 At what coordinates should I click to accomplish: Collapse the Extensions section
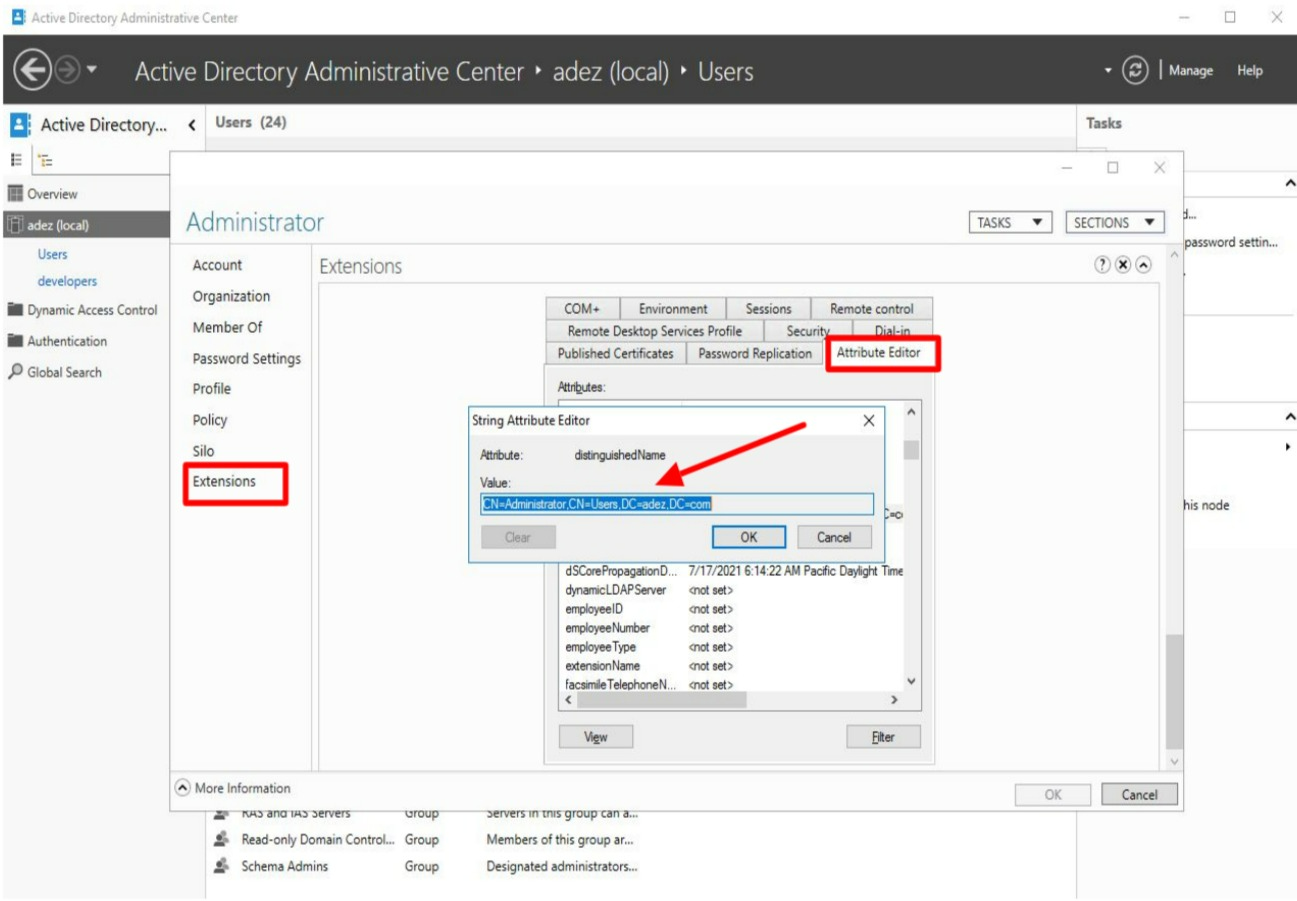coord(1143,265)
